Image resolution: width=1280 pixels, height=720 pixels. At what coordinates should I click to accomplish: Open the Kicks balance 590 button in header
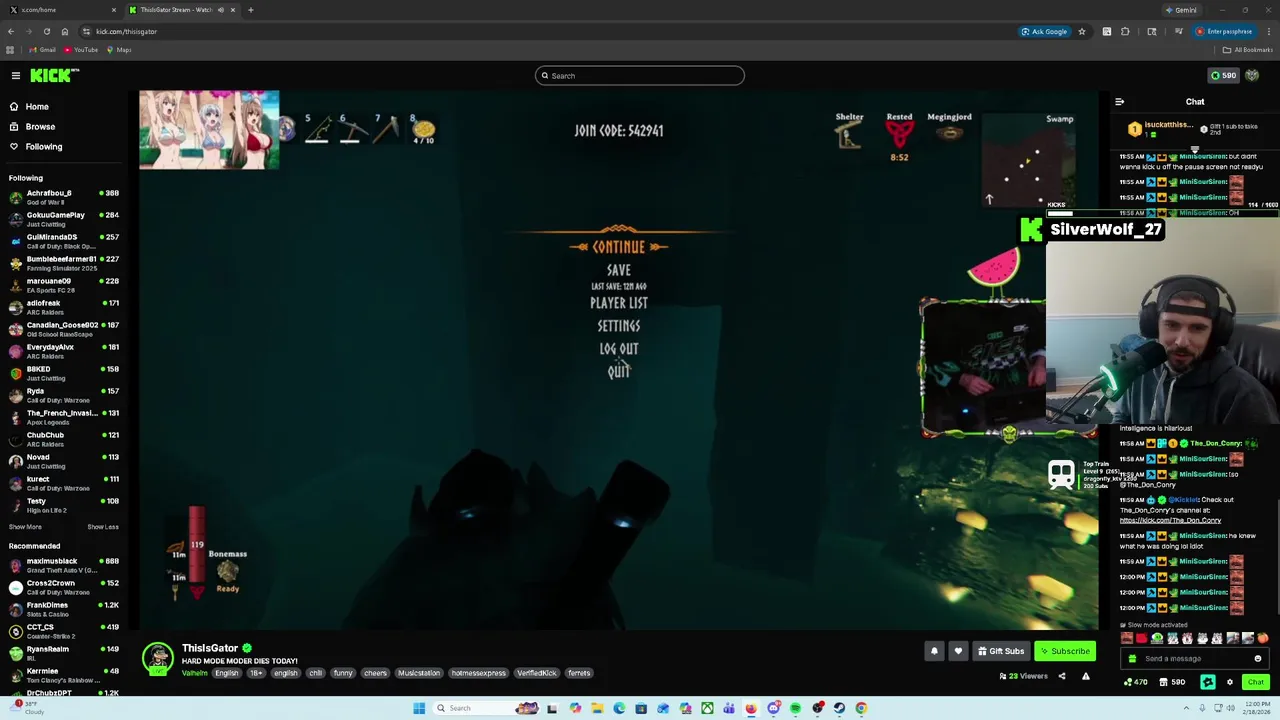point(1223,75)
